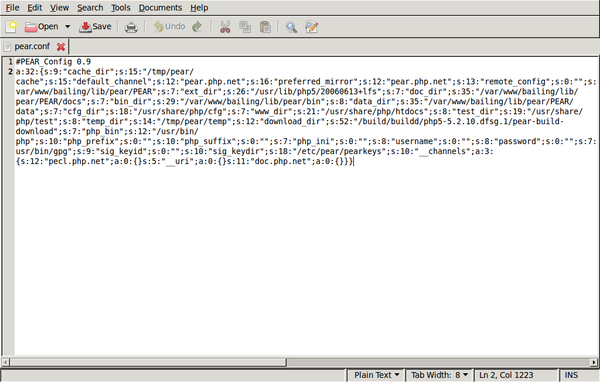Screen dimensions: 600x382
Task: Open the Plain Text language dropdown
Action: pos(376,375)
